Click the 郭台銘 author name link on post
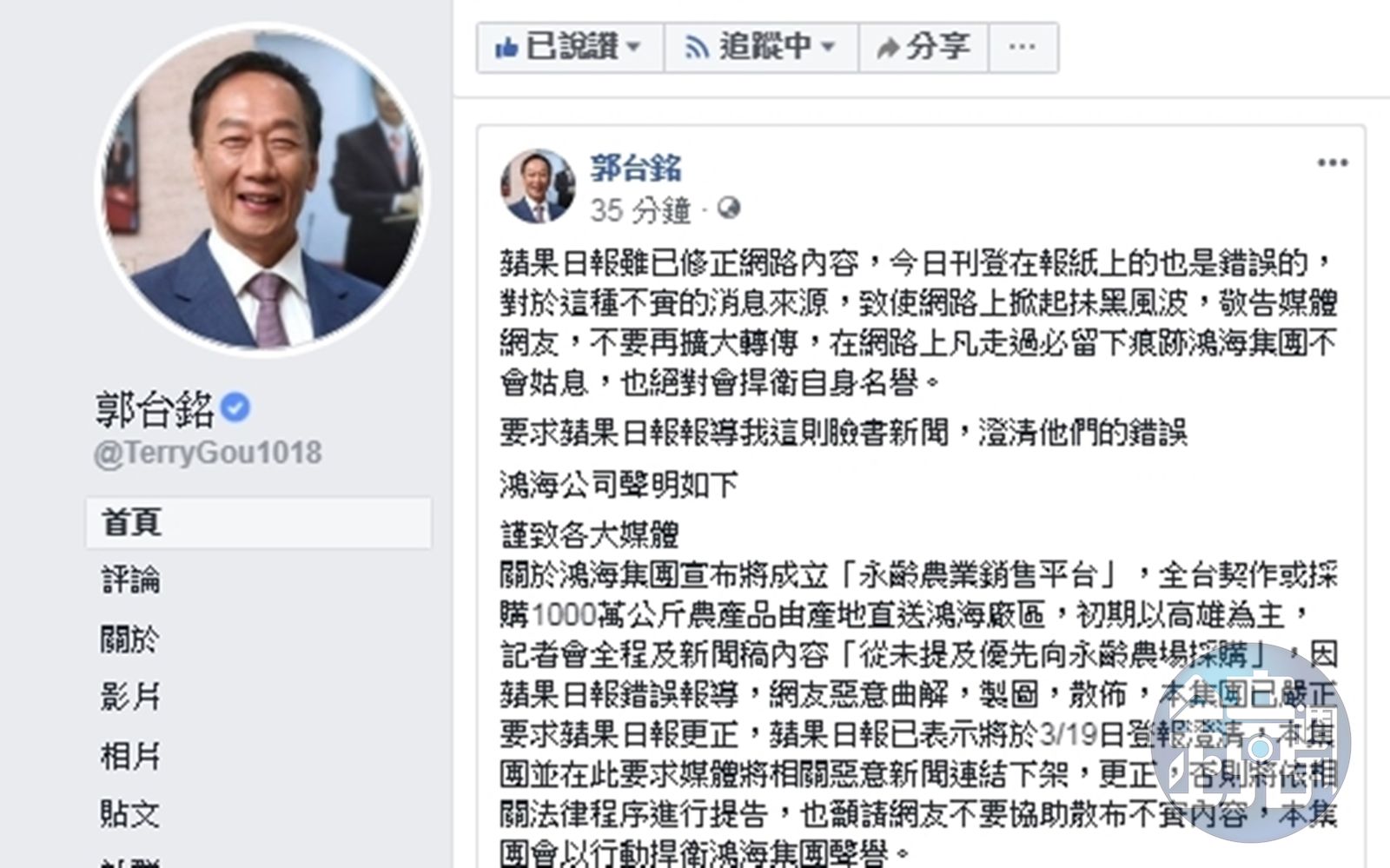 [636, 168]
